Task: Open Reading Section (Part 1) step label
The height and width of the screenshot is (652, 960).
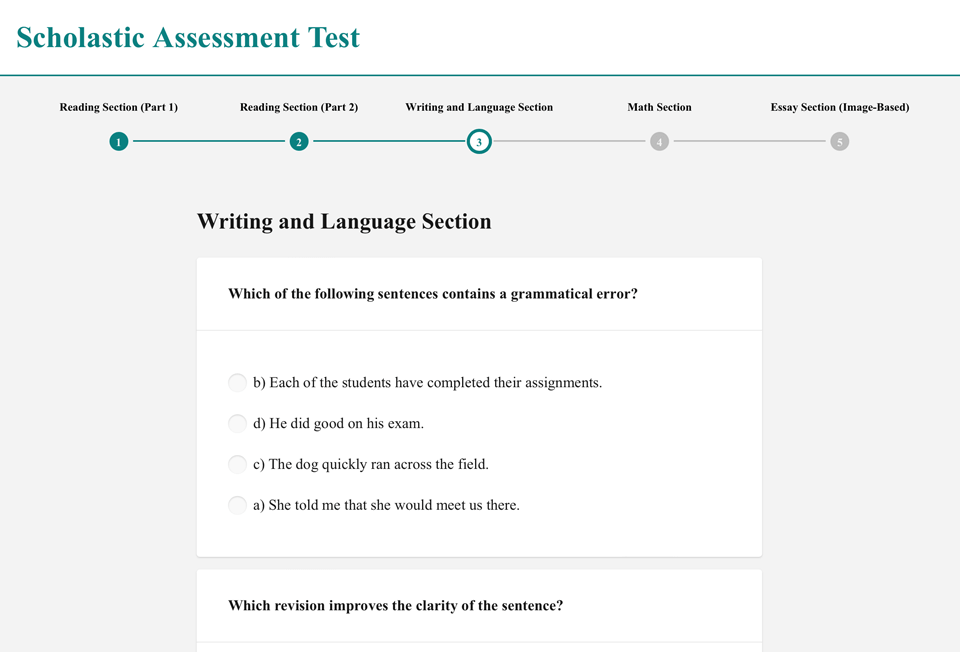Action: pyautogui.click(x=119, y=107)
